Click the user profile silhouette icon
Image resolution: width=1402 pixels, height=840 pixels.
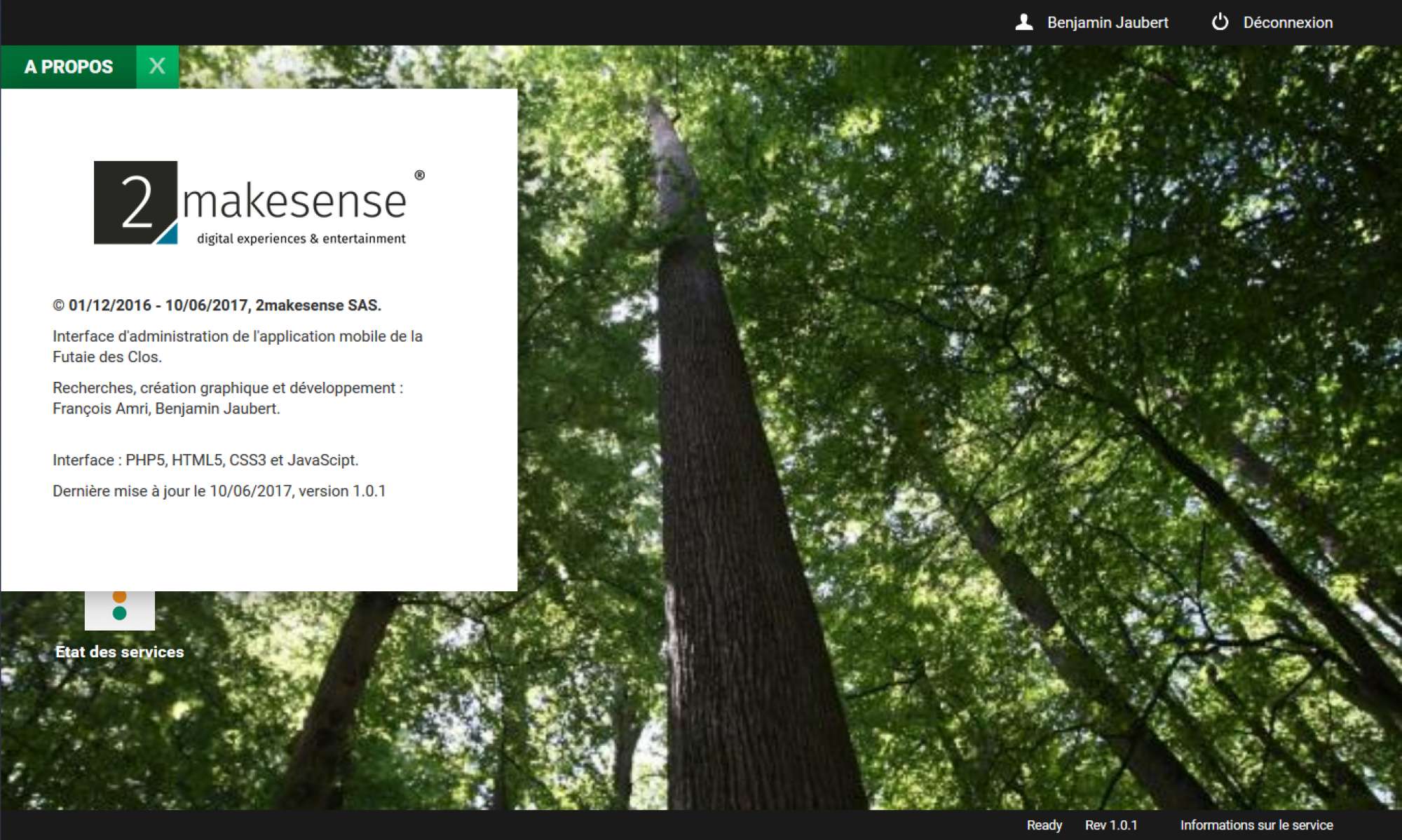(x=1024, y=22)
